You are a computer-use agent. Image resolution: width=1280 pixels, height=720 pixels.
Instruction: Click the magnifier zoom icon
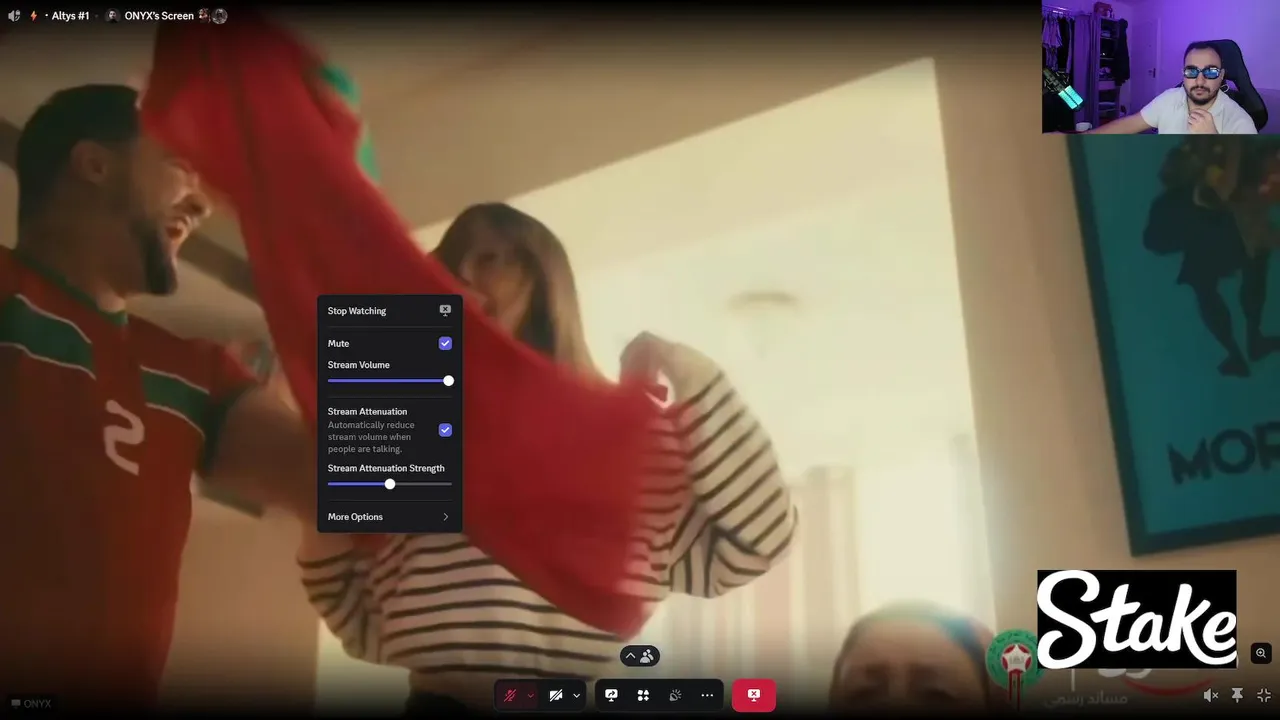(x=1261, y=653)
